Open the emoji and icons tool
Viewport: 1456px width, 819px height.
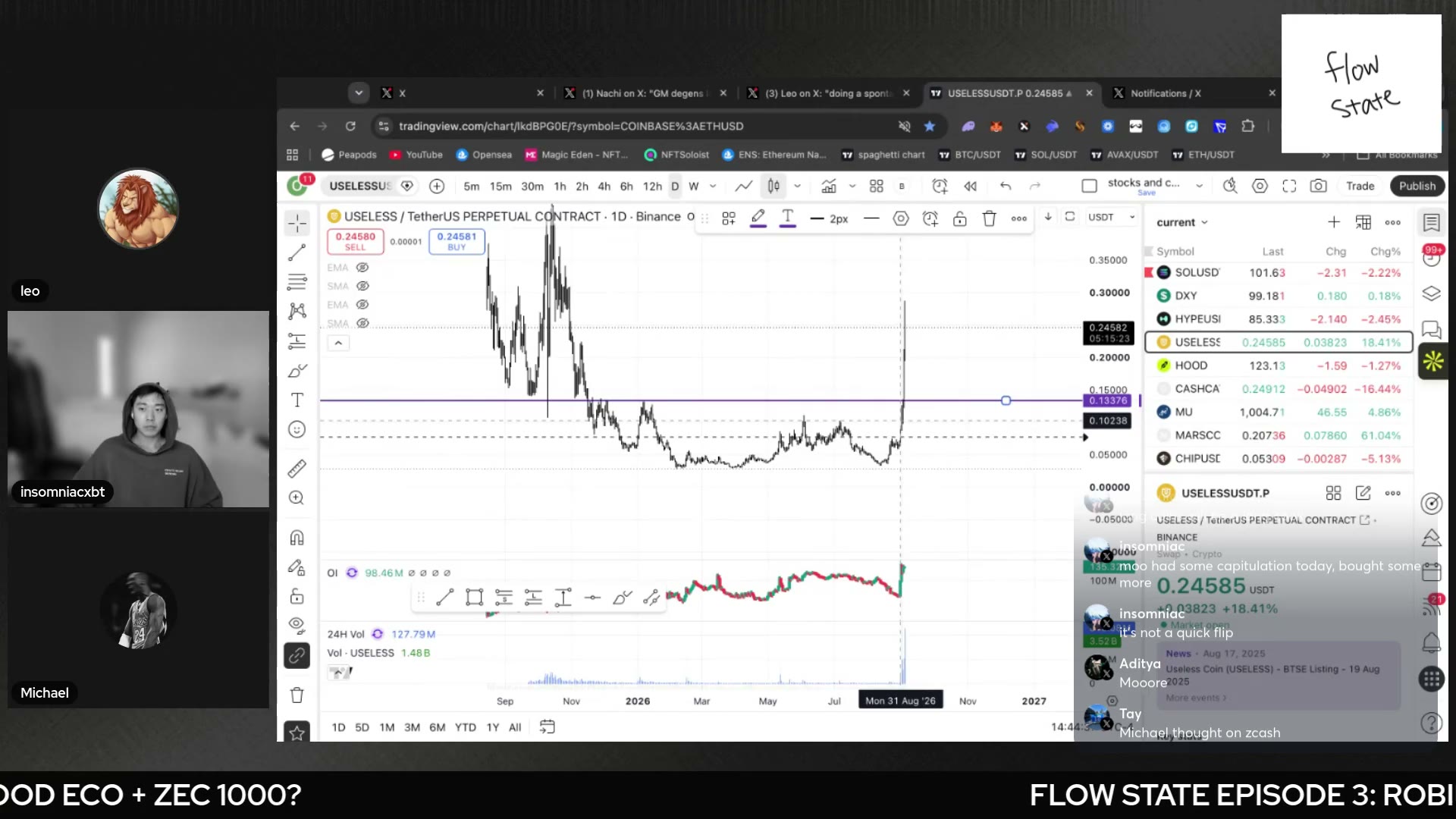pyautogui.click(x=297, y=430)
